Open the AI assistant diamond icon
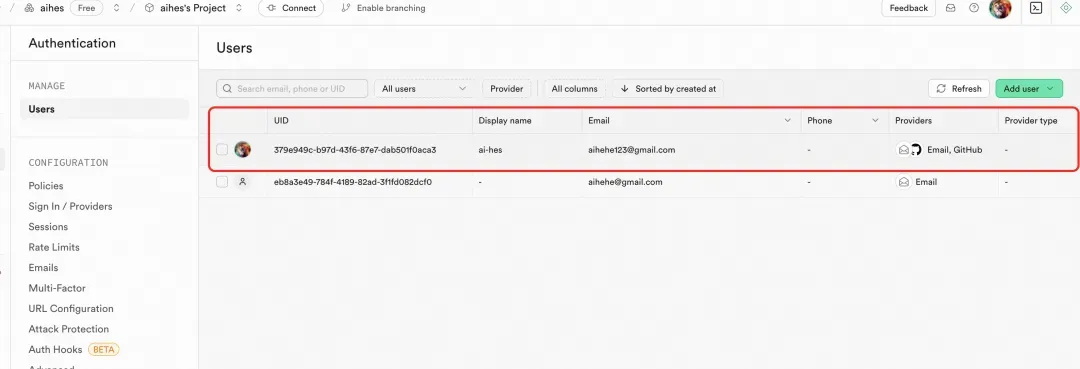1080x369 pixels. coord(1065,8)
